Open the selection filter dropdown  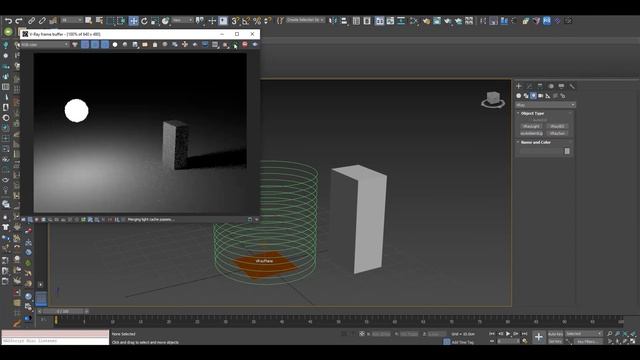[71, 20]
